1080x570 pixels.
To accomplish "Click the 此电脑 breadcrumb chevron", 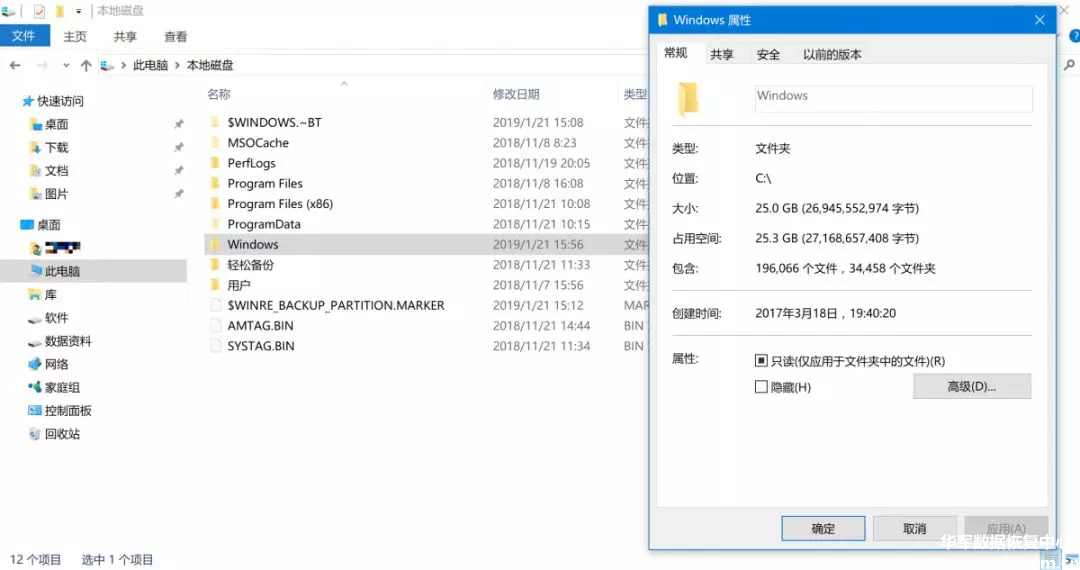I will pyautogui.click(x=177, y=65).
